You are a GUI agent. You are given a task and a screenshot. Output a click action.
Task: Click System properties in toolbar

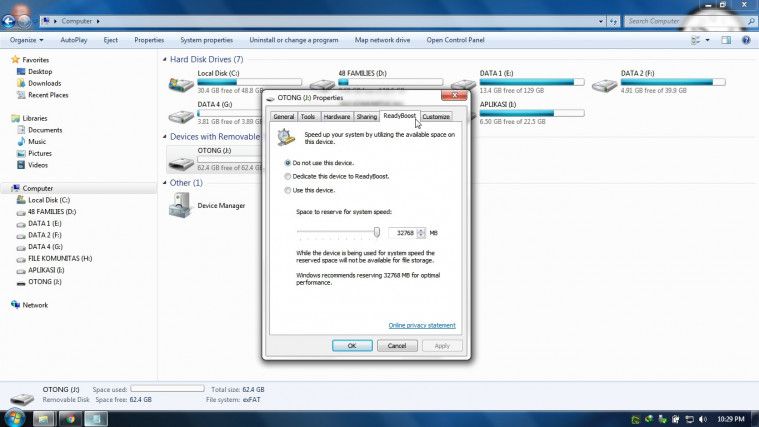pyautogui.click(x=207, y=40)
